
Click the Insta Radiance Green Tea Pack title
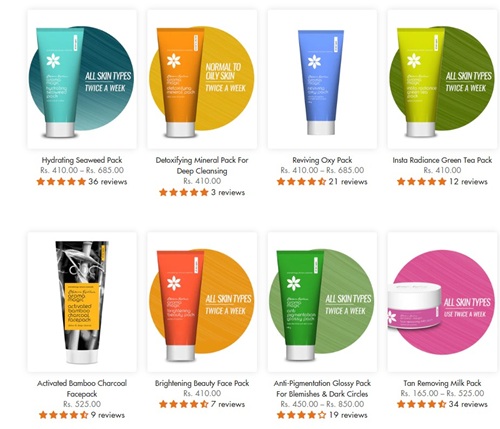pyautogui.click(x=442, y=160)
